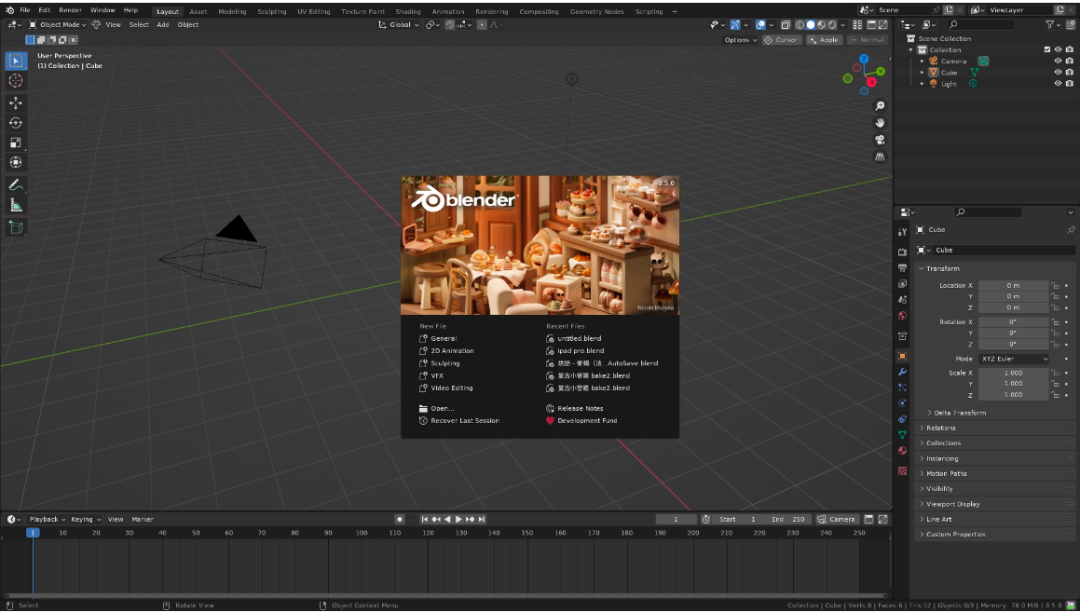Viewport: 1080px width, 612px height.
Task: Open the Render properties tab
Action: pos(902,252)
